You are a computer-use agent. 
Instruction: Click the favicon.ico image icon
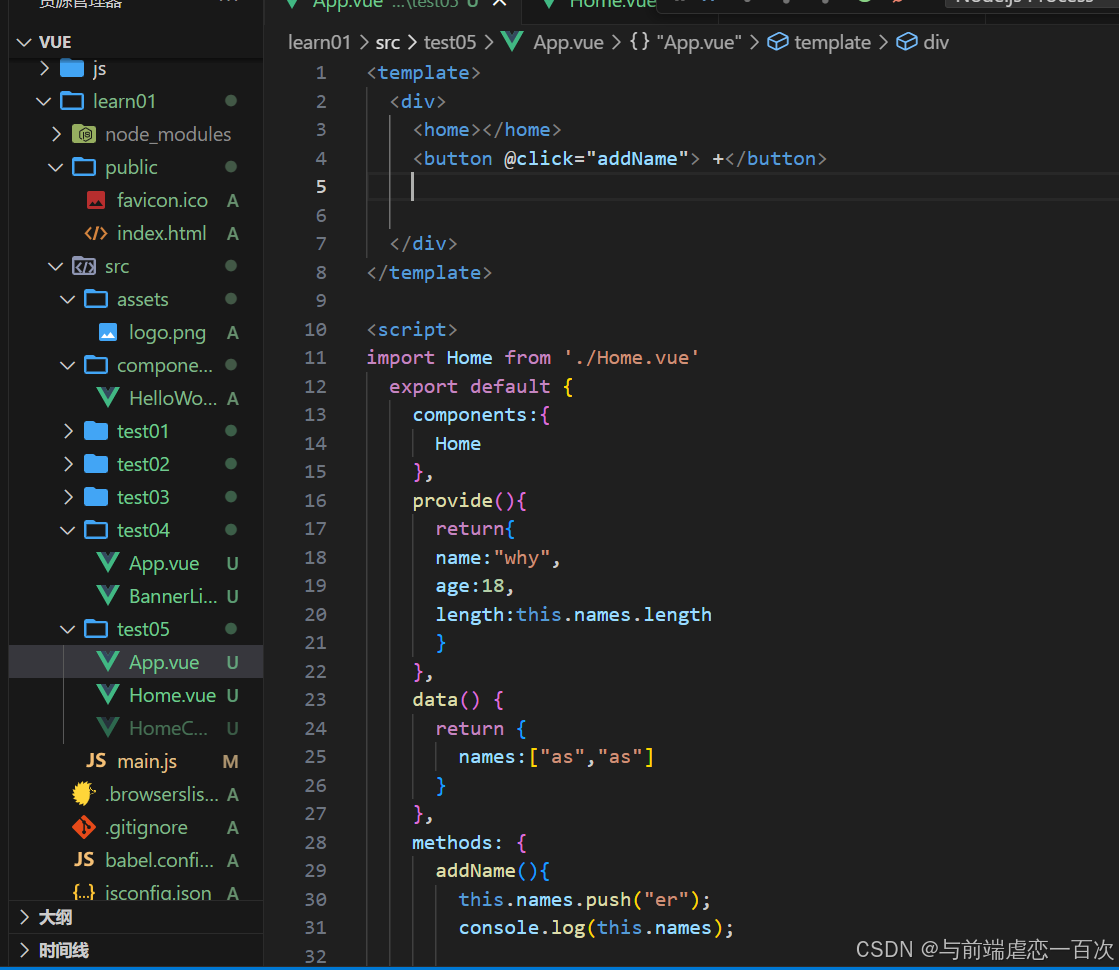[x=96, y=201]
